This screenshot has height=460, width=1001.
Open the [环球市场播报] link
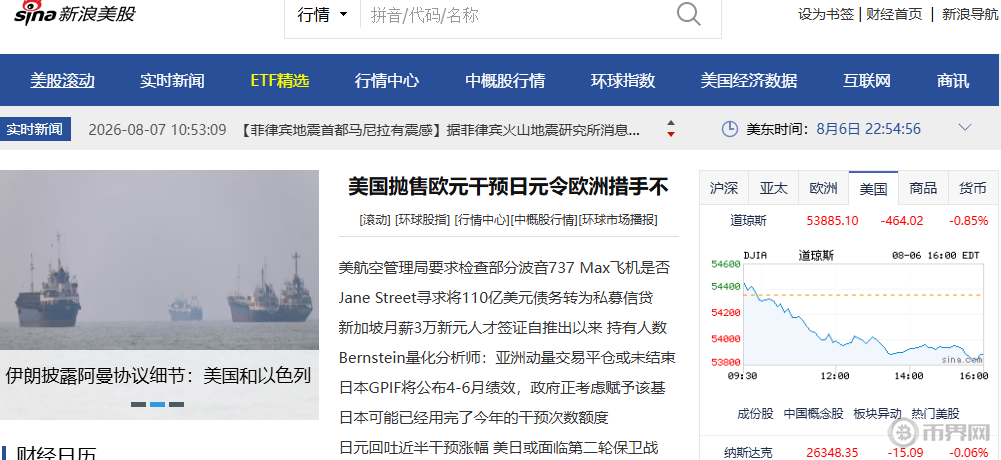[618, 220]
